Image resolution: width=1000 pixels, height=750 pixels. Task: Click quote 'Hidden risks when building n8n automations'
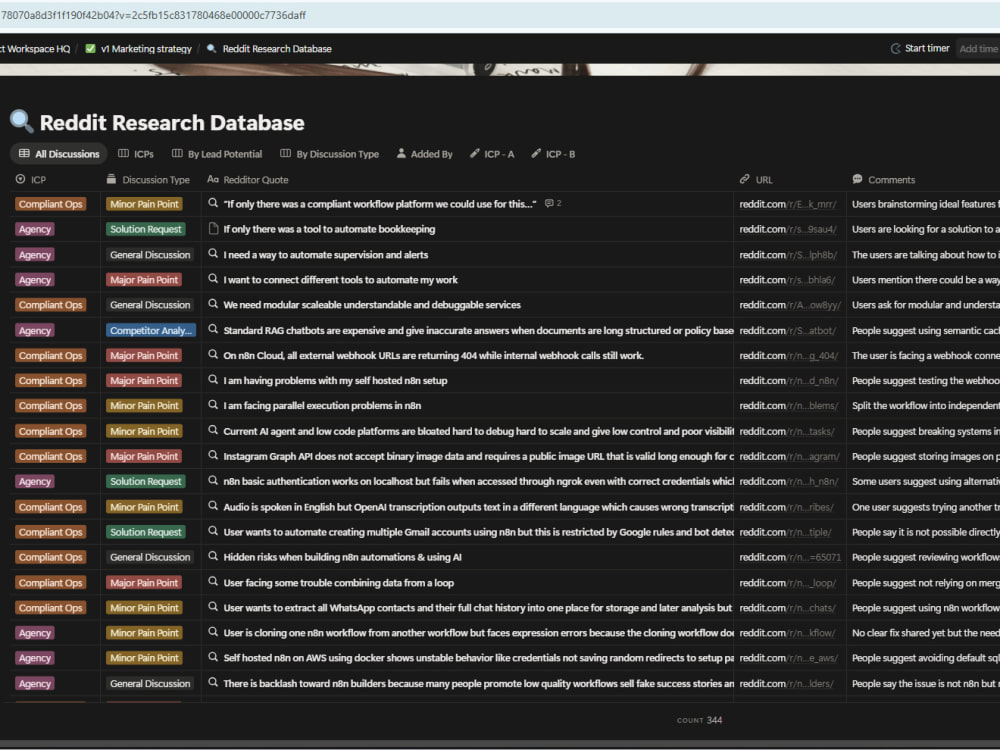click(342, 557)
